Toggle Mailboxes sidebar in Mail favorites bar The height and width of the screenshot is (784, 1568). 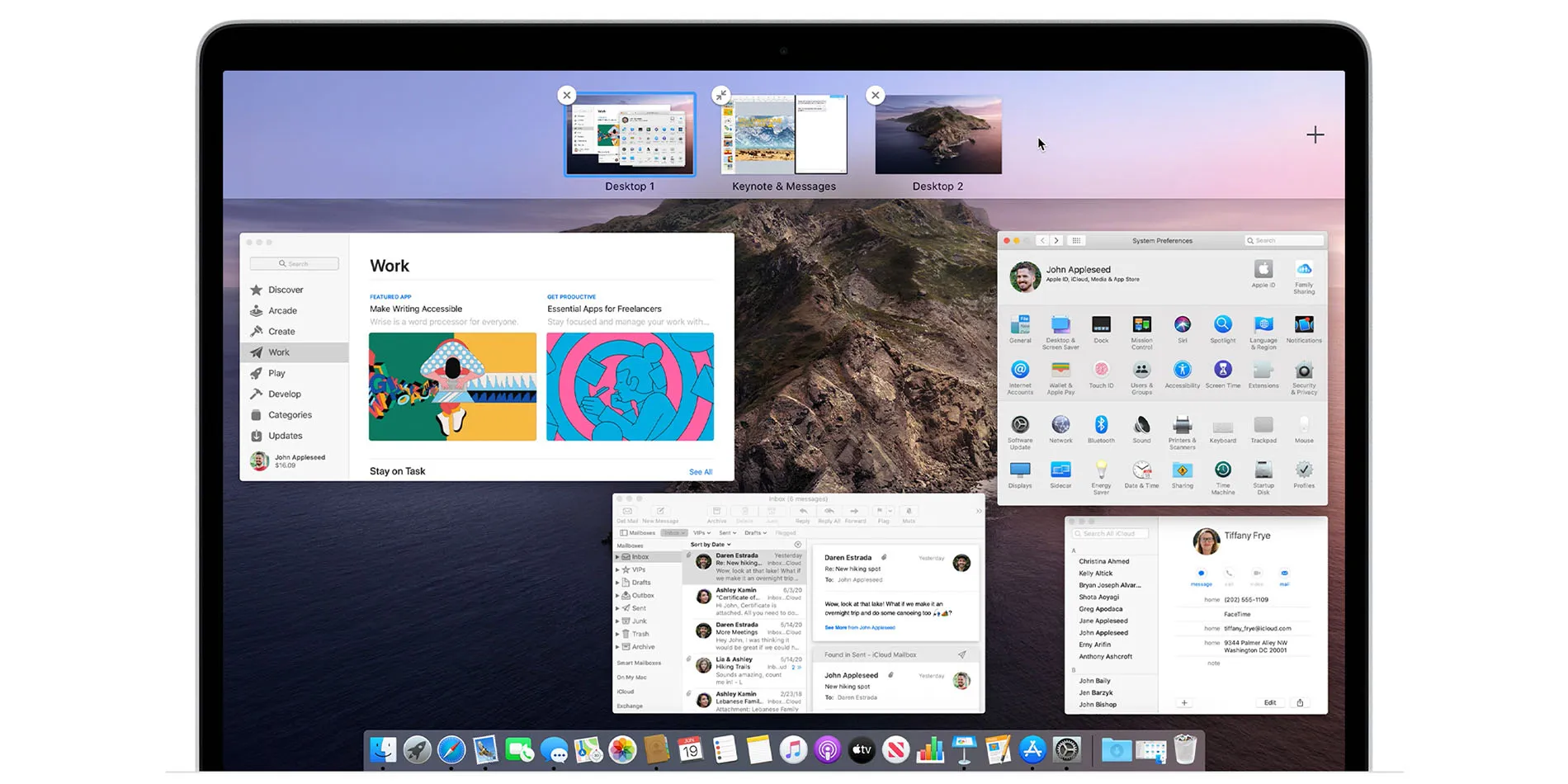[x=637, y=533]
